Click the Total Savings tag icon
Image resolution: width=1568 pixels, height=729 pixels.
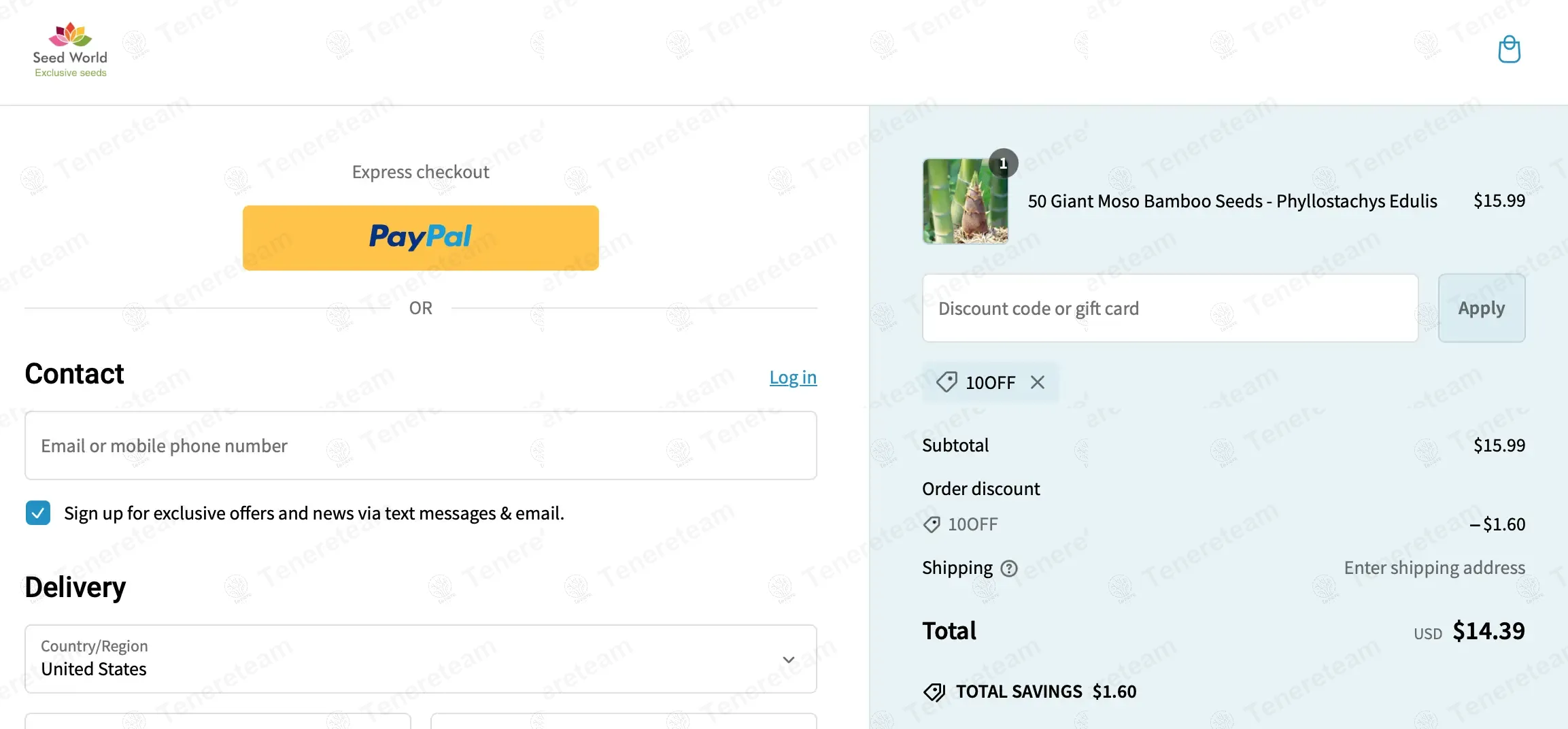pyautogui.click(x=934, y=692)
